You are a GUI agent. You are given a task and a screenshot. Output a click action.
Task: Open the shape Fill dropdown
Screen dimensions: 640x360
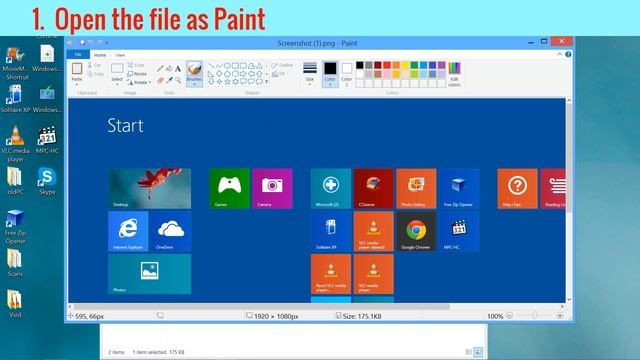click(x=279, y=74)
